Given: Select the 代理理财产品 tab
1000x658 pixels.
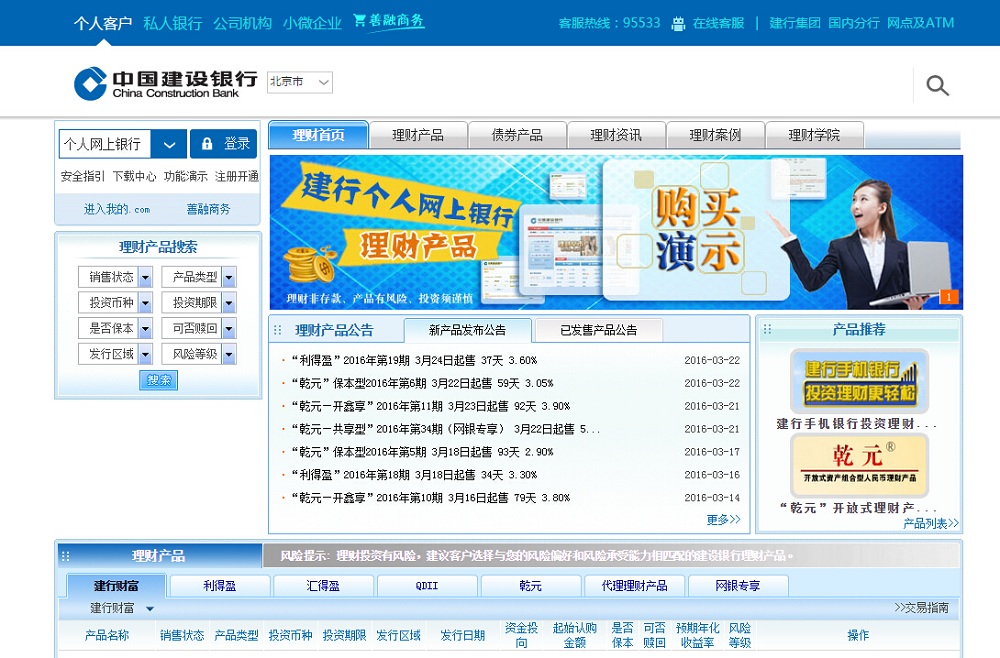Looking at the screenshot, I should pos(635,585).
